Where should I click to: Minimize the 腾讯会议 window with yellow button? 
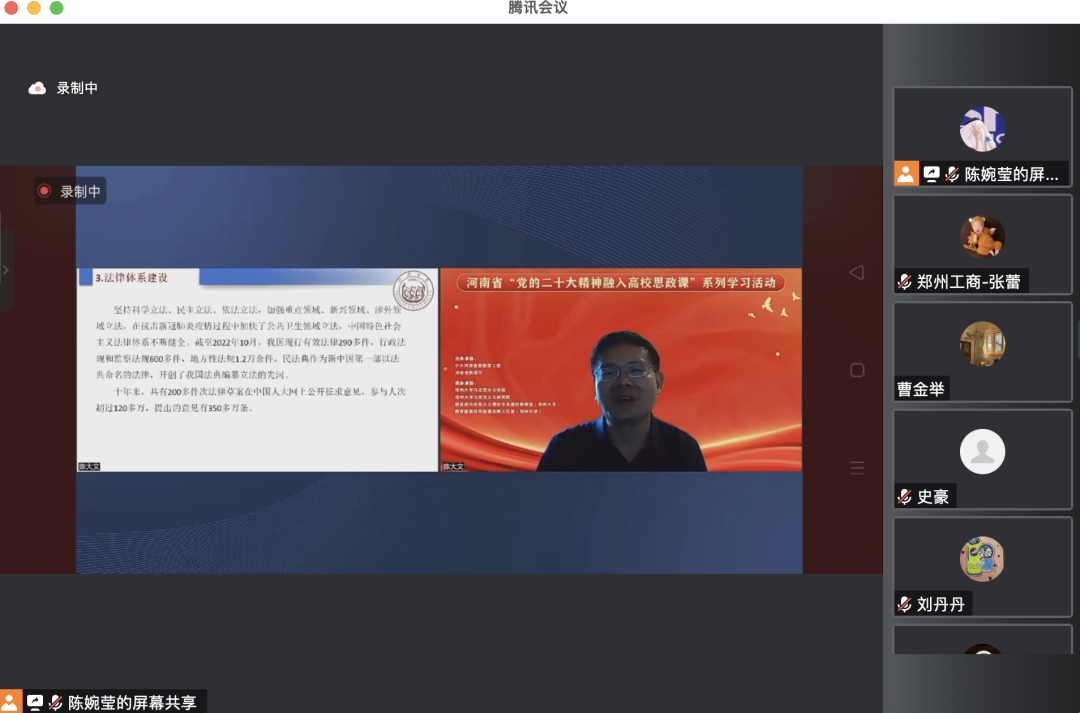[x=34, y=8]
